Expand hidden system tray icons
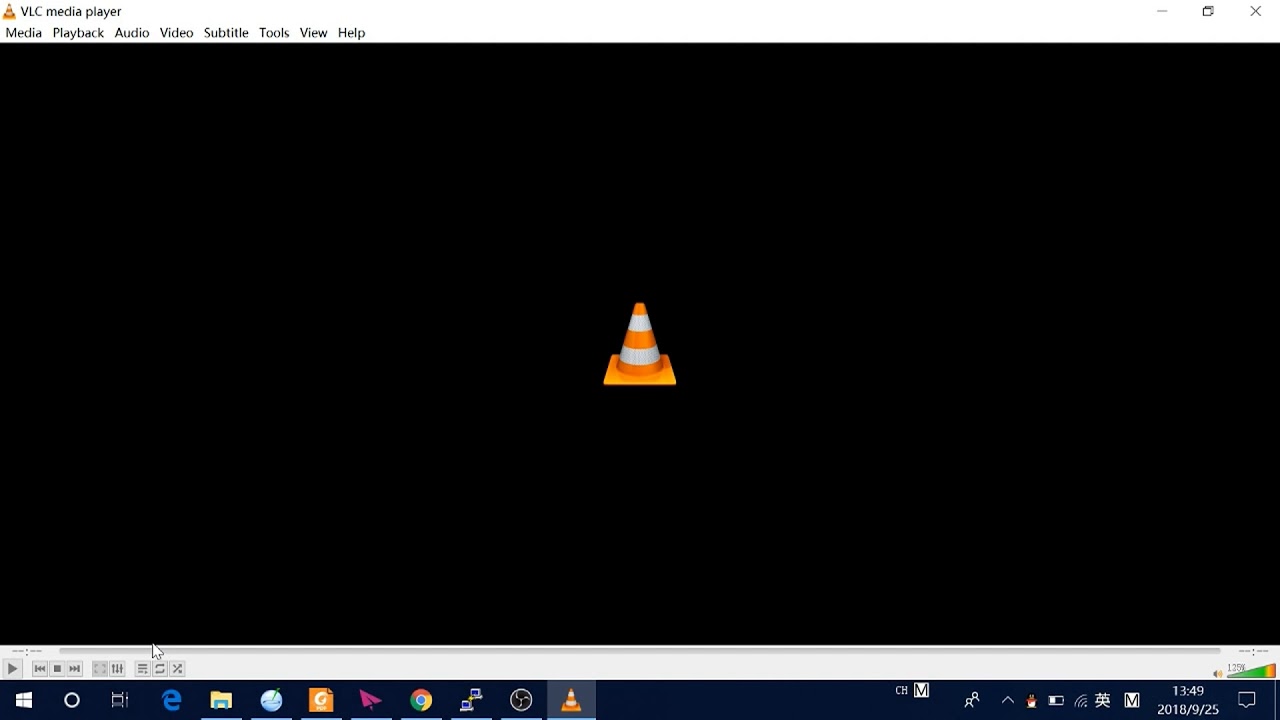 click(x=1008, y=701)
